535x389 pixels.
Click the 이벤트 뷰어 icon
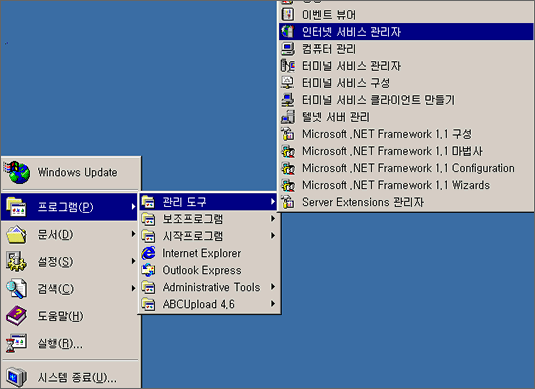click(288, 14)
